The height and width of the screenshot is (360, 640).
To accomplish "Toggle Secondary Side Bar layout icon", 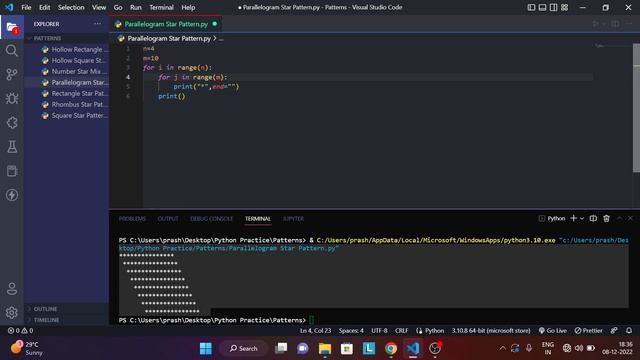I will (553, 7).
